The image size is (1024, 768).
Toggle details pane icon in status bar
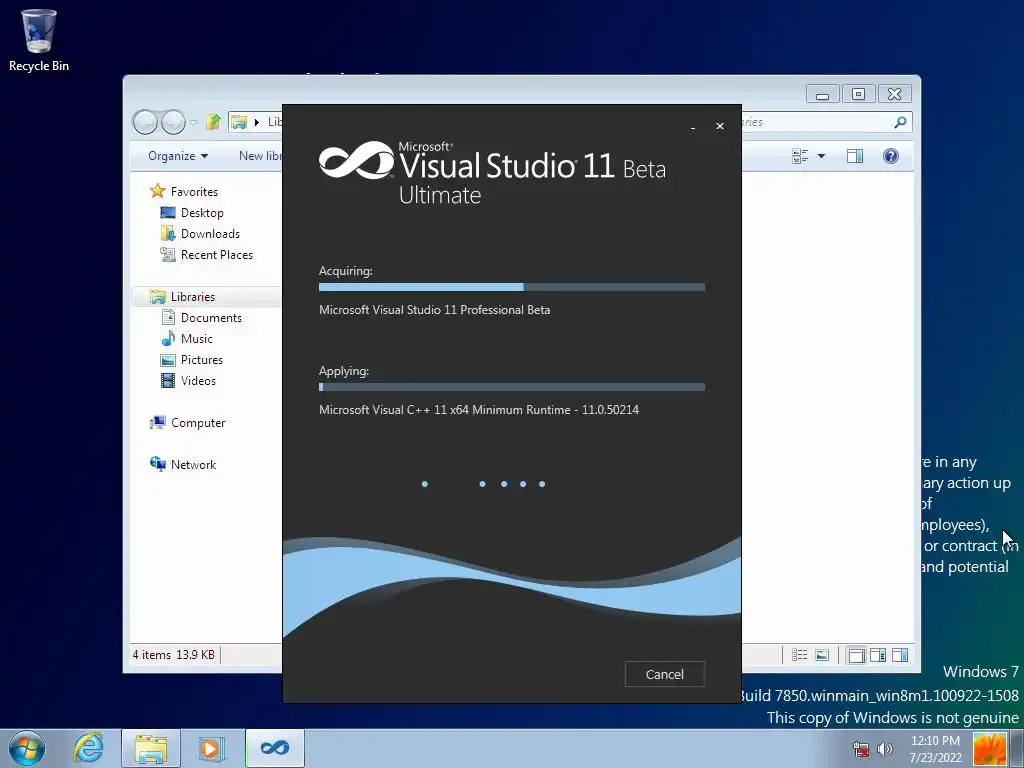click(878, 655)
